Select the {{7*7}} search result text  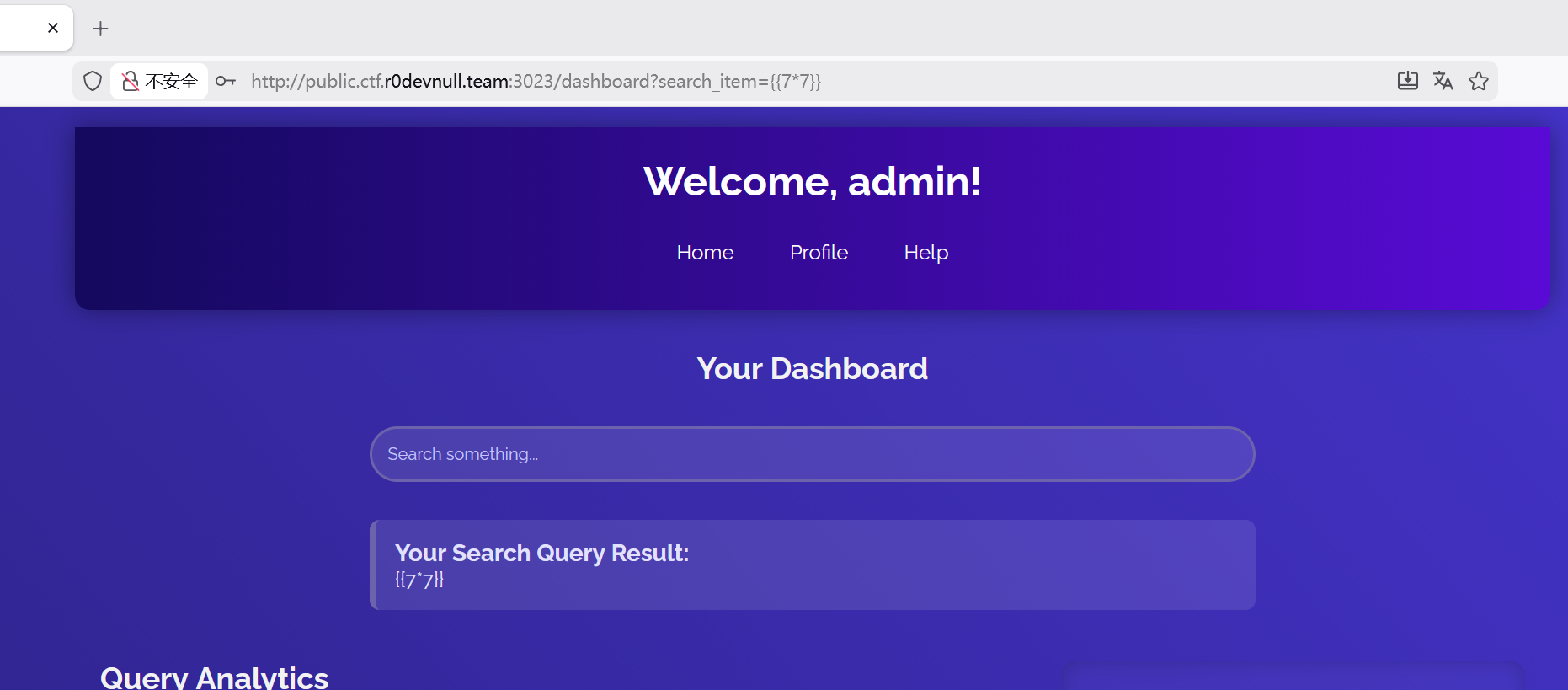point(419,580)
